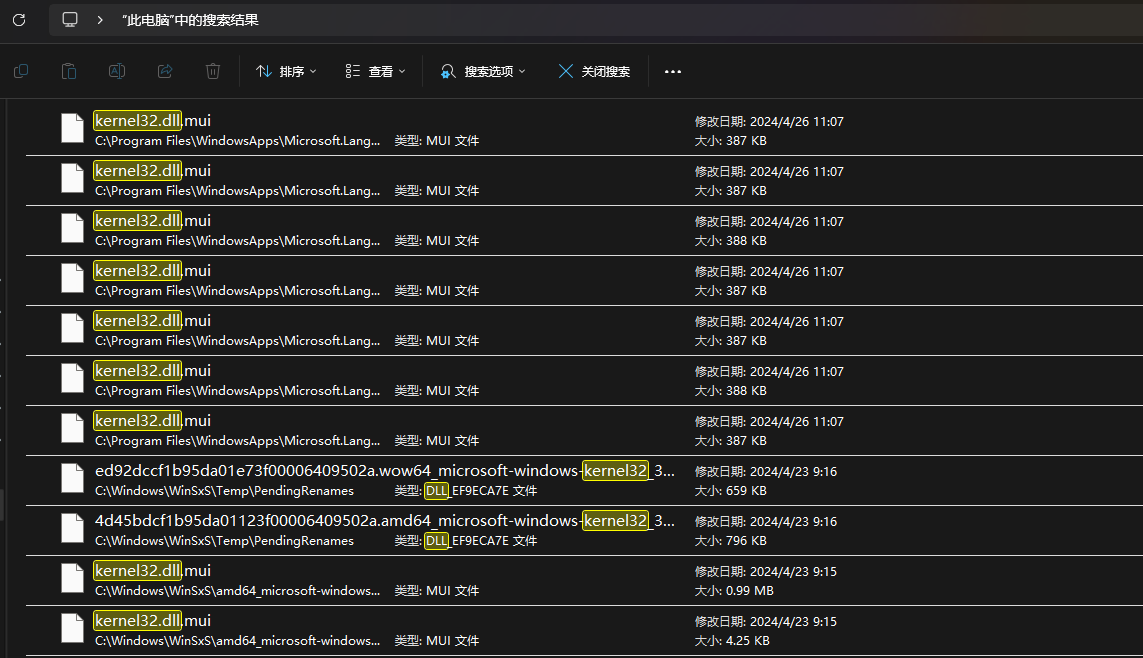The width and height of the screenshot is (1143, 658).
Task: Click the This PC monitor icon in the breadcrumb
Action: coord(69,19)
